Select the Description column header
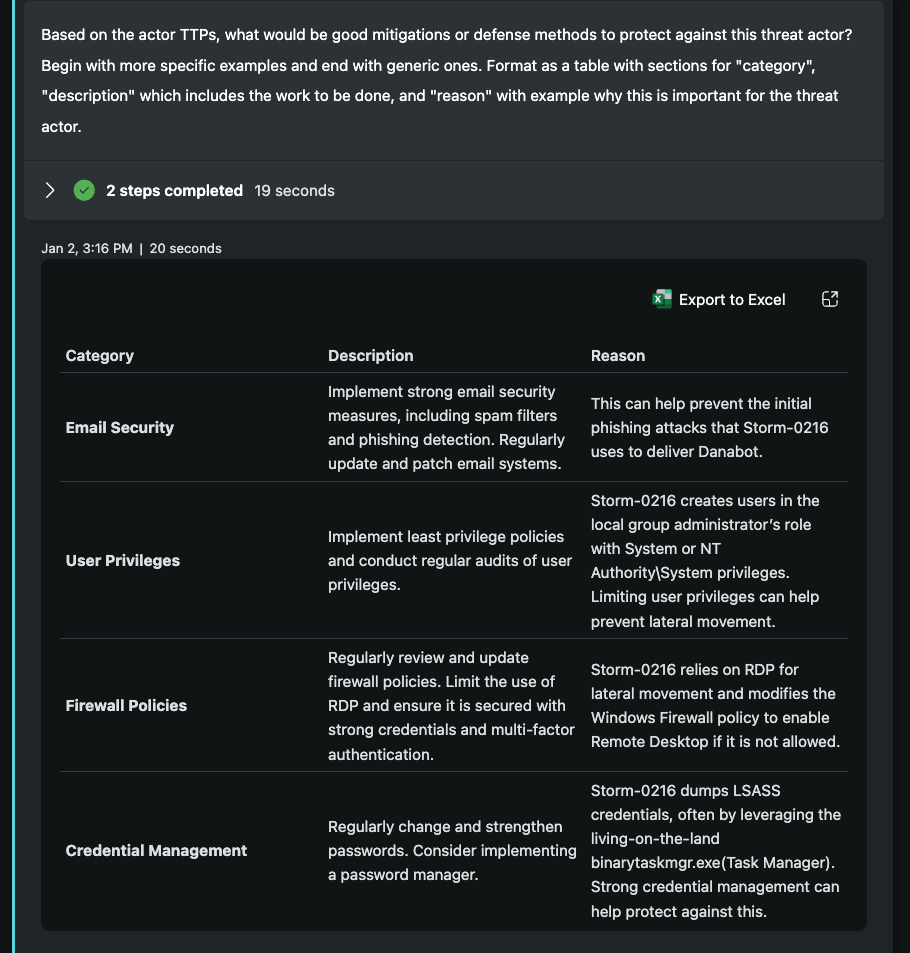This screenshot has width=910, height=953. (370, 355)
